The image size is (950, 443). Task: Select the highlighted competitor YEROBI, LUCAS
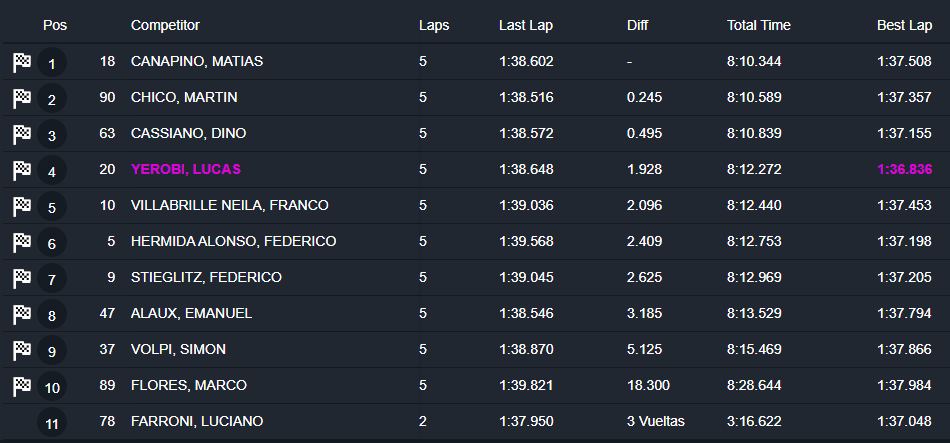pyautogui.click(x=186, y=170)
